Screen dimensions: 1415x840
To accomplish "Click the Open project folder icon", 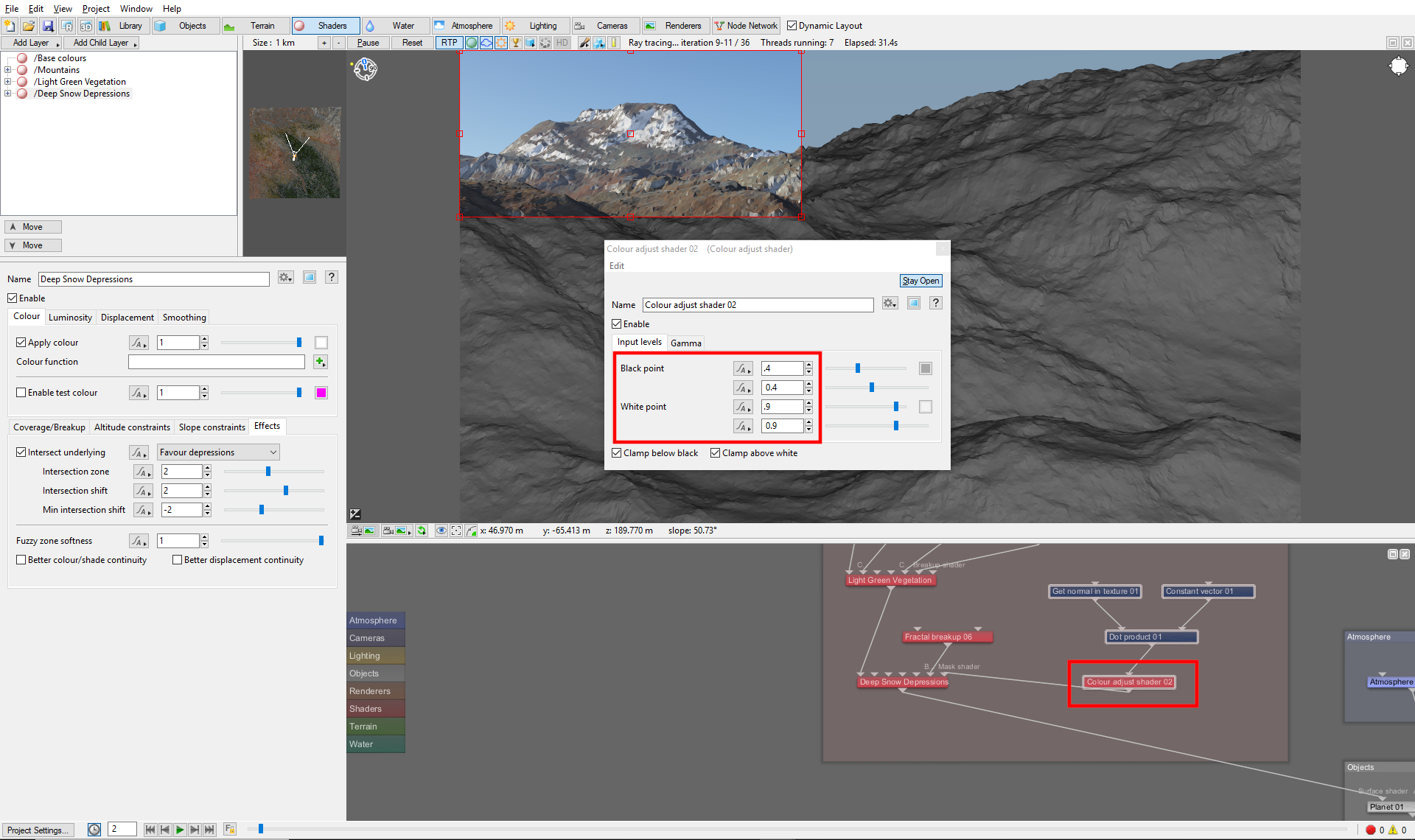I will pyautogui.click(x=29, y=26).
